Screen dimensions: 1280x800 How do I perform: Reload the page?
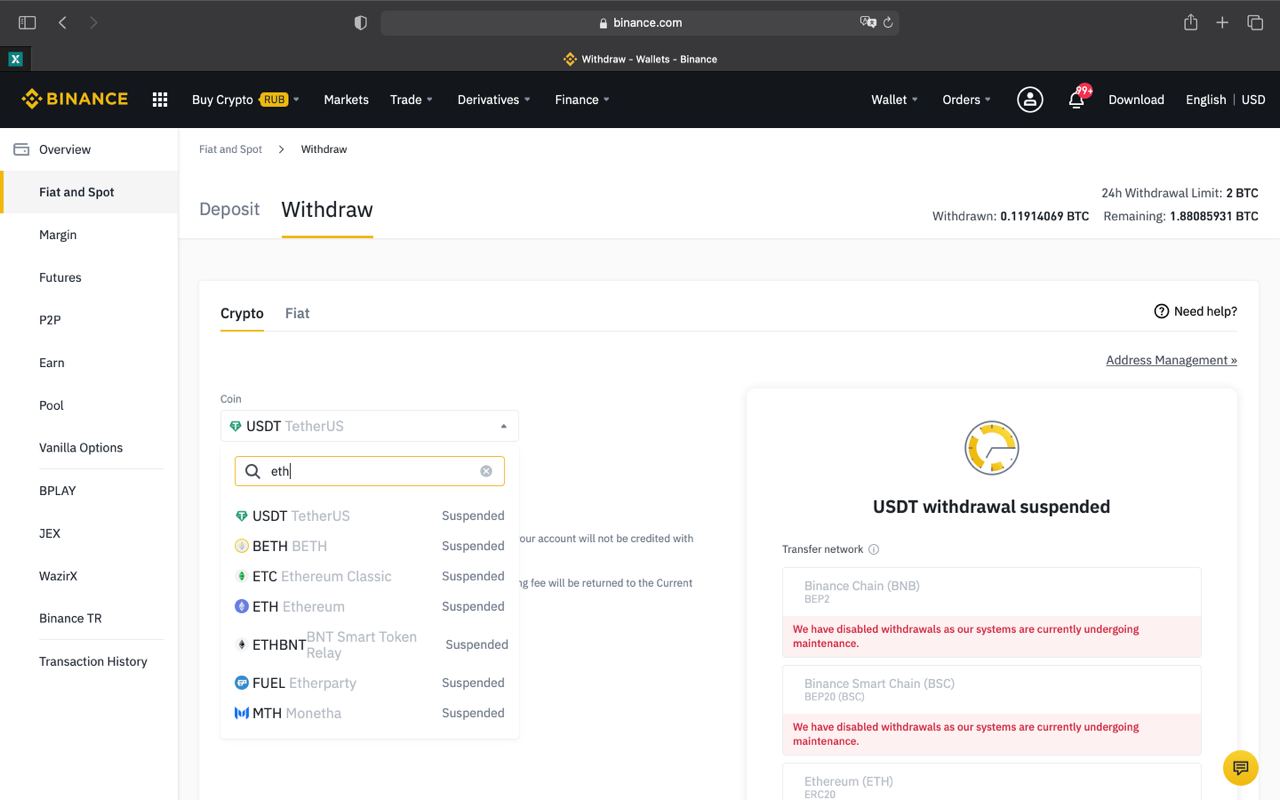click(x=887, y=22)
